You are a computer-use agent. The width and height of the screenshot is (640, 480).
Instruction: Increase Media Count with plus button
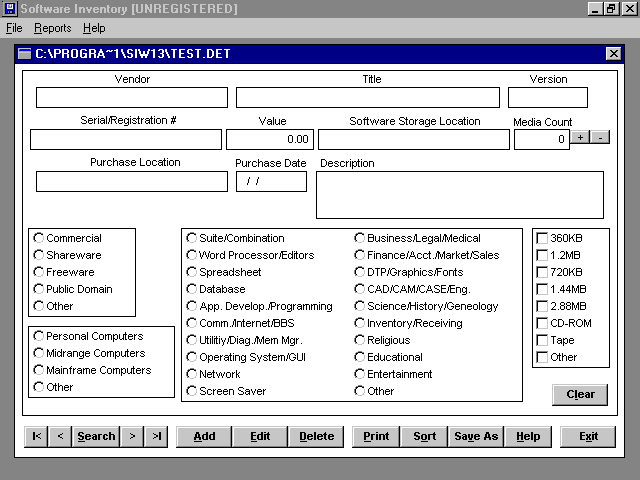tap(580, 138)
